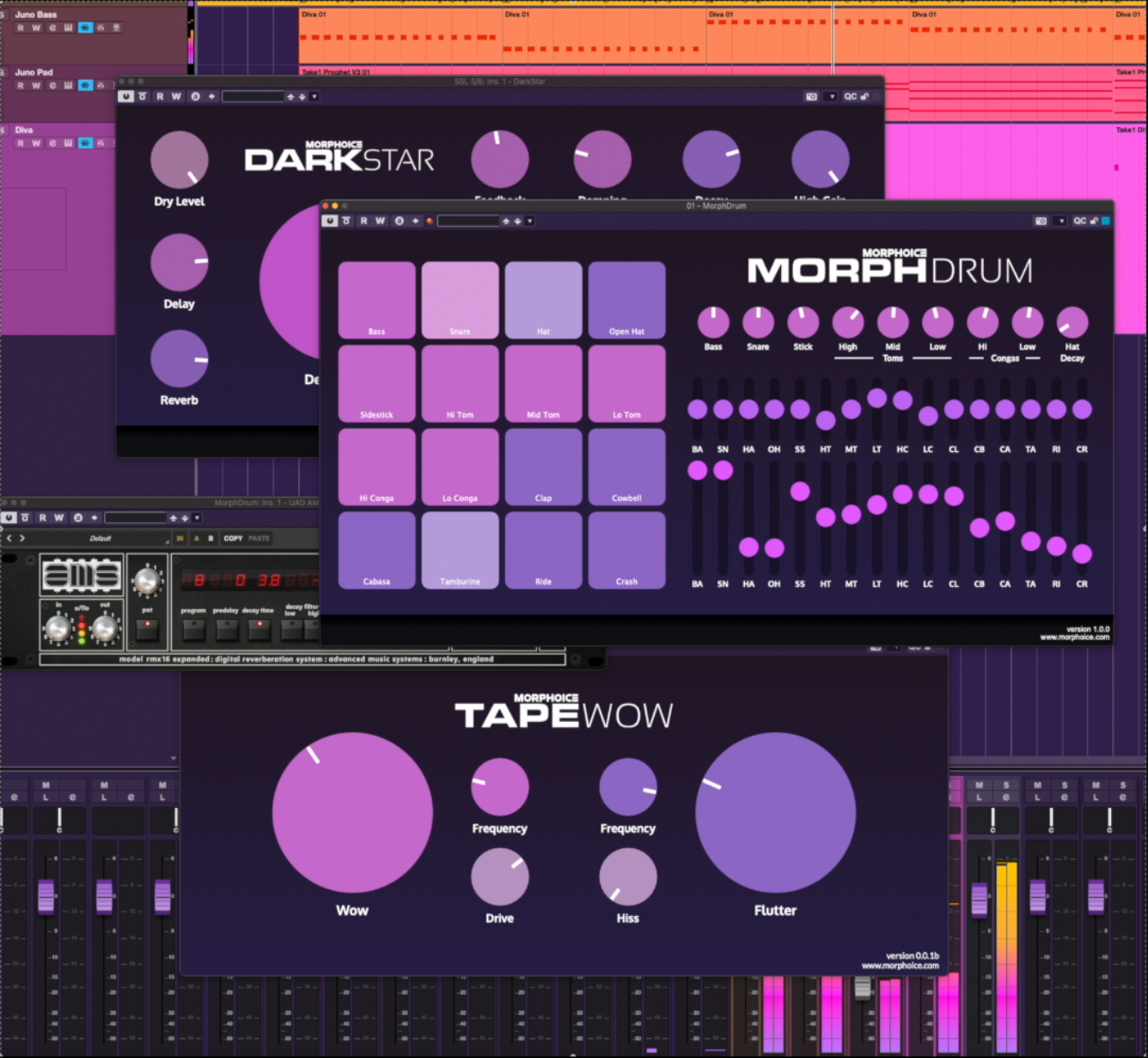Trigger the Open Hat pad
Image resolution: width=1148 pixels, height=1058 pixels.
tap(626, 300)
